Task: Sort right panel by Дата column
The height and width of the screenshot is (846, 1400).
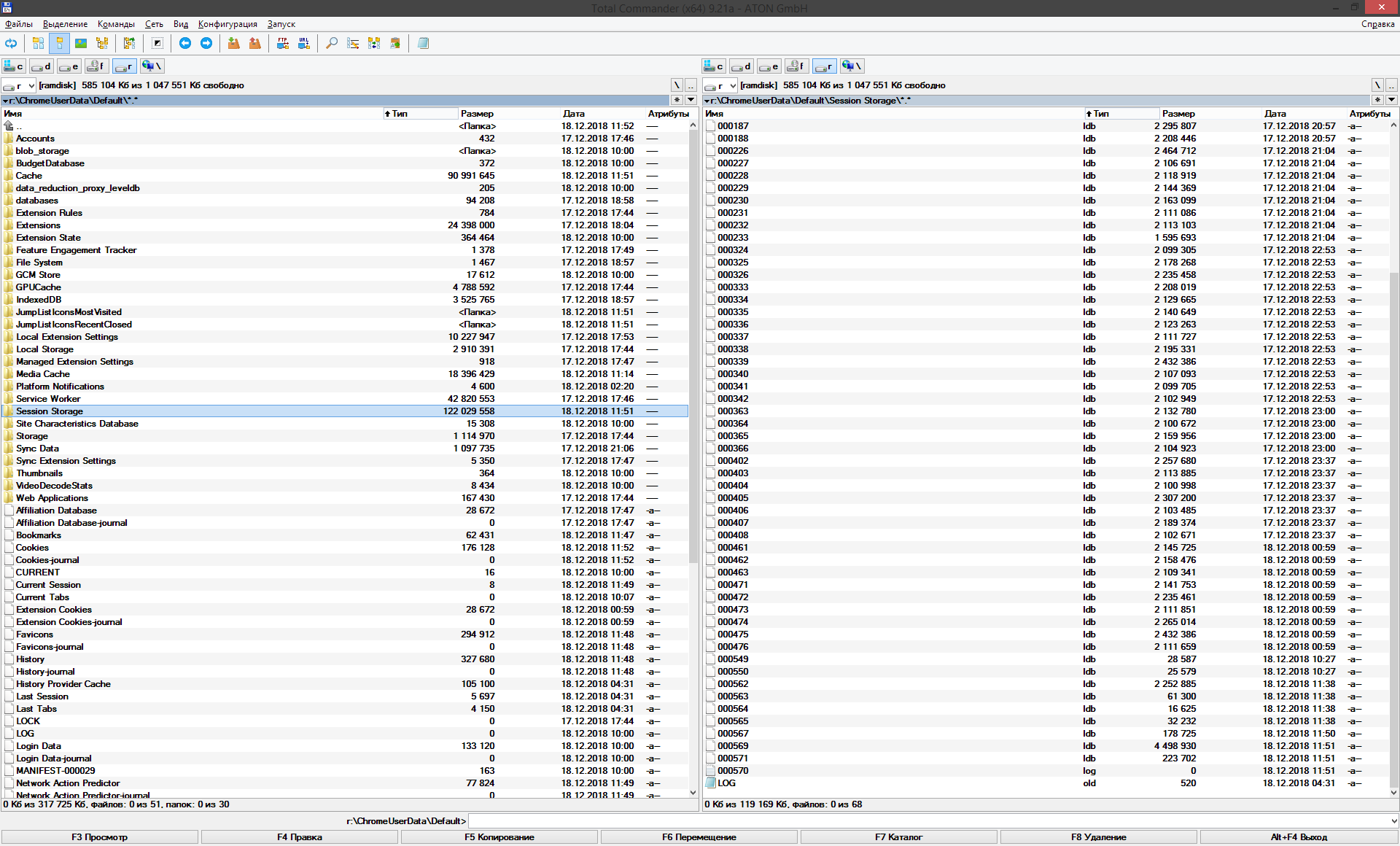Action: click(1304, 114)
